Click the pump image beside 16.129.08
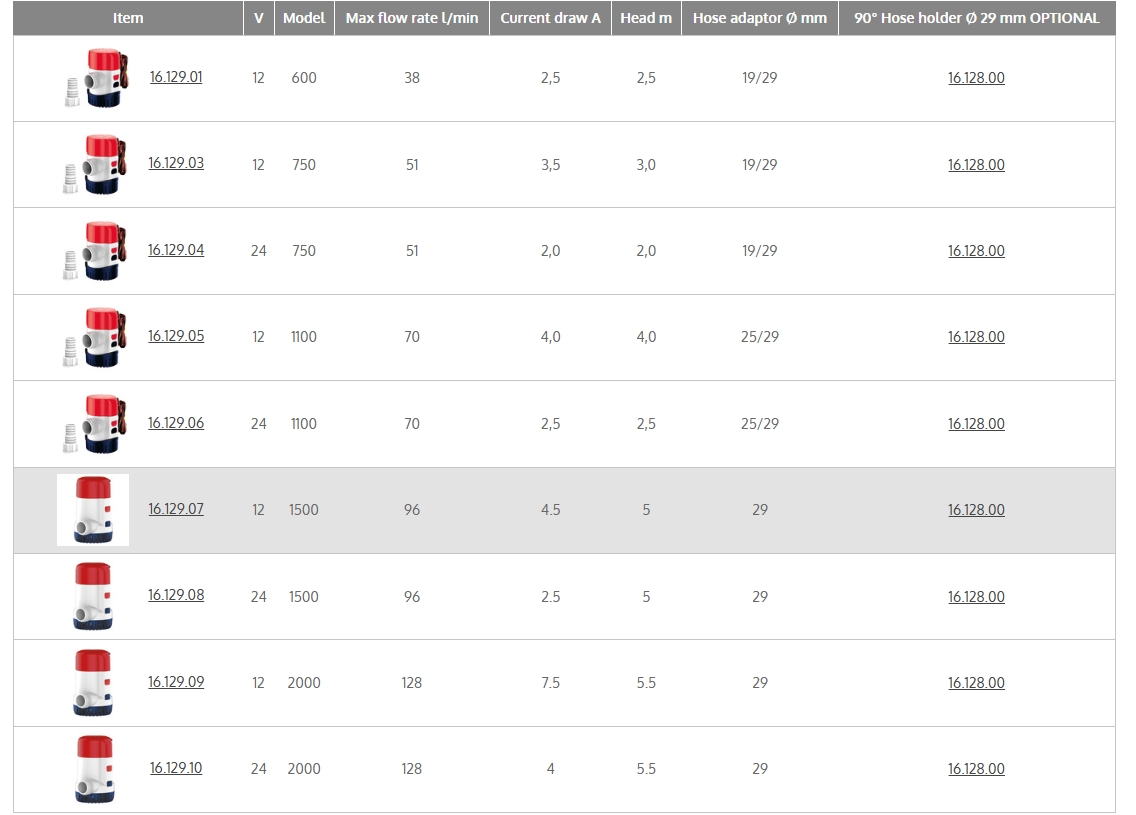 pos(93,596)
